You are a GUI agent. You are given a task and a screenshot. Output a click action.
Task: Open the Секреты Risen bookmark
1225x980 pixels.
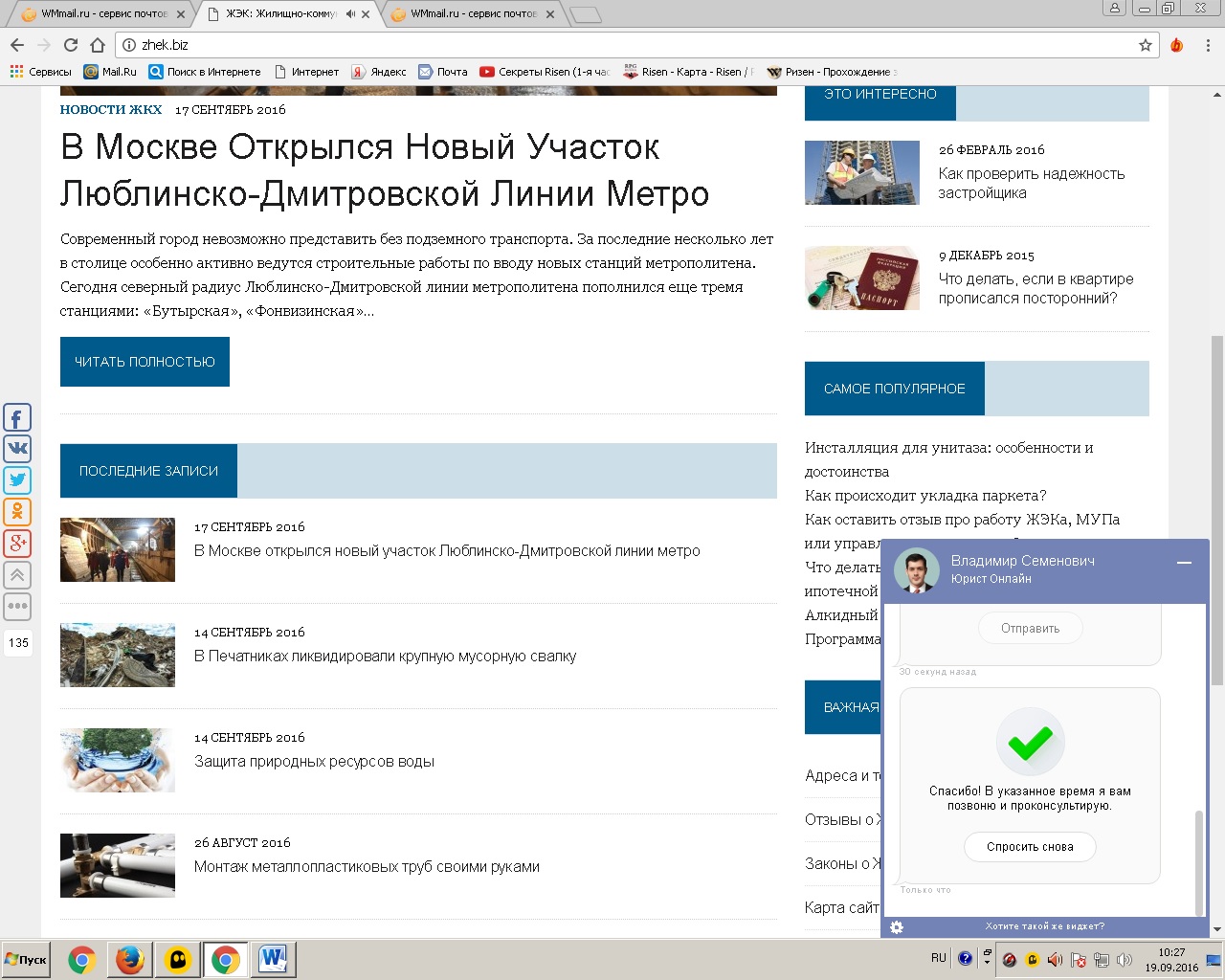(545, 72)
